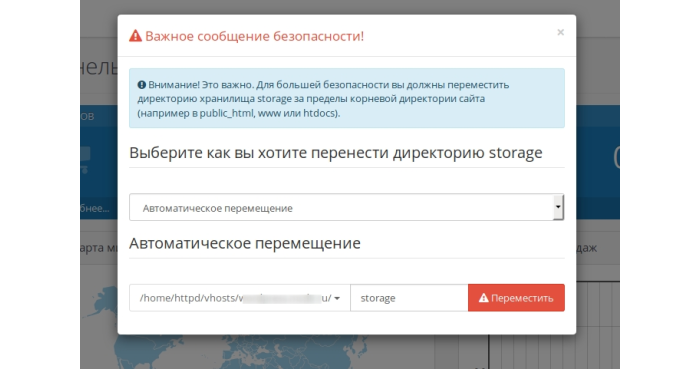
Task: Open the /home/httpd/vhosts path dropdown
Action: 240,298
